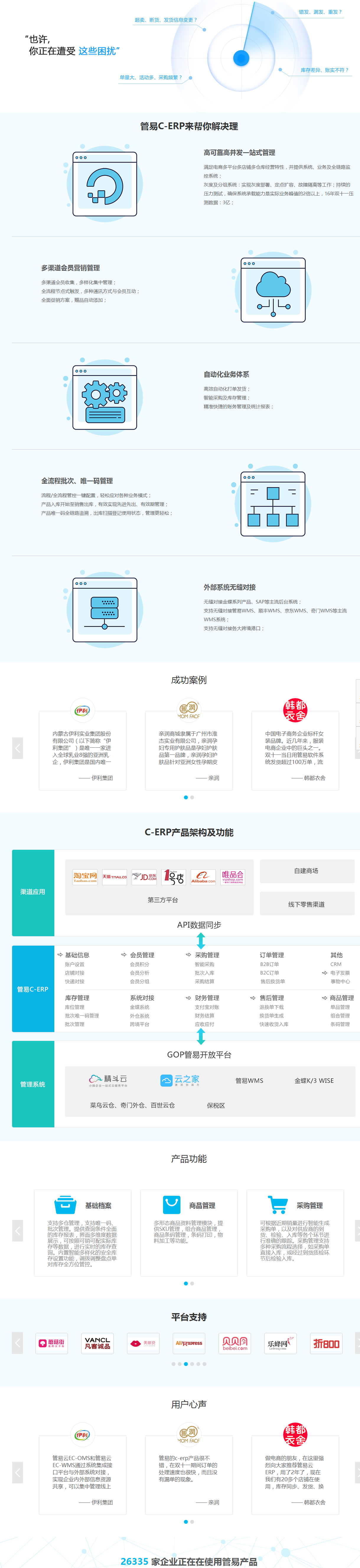The width and height of the screenshot is (360, 1568).
Task: Go to the second 产品功能 carousel dot
Action: (192, 1283)
